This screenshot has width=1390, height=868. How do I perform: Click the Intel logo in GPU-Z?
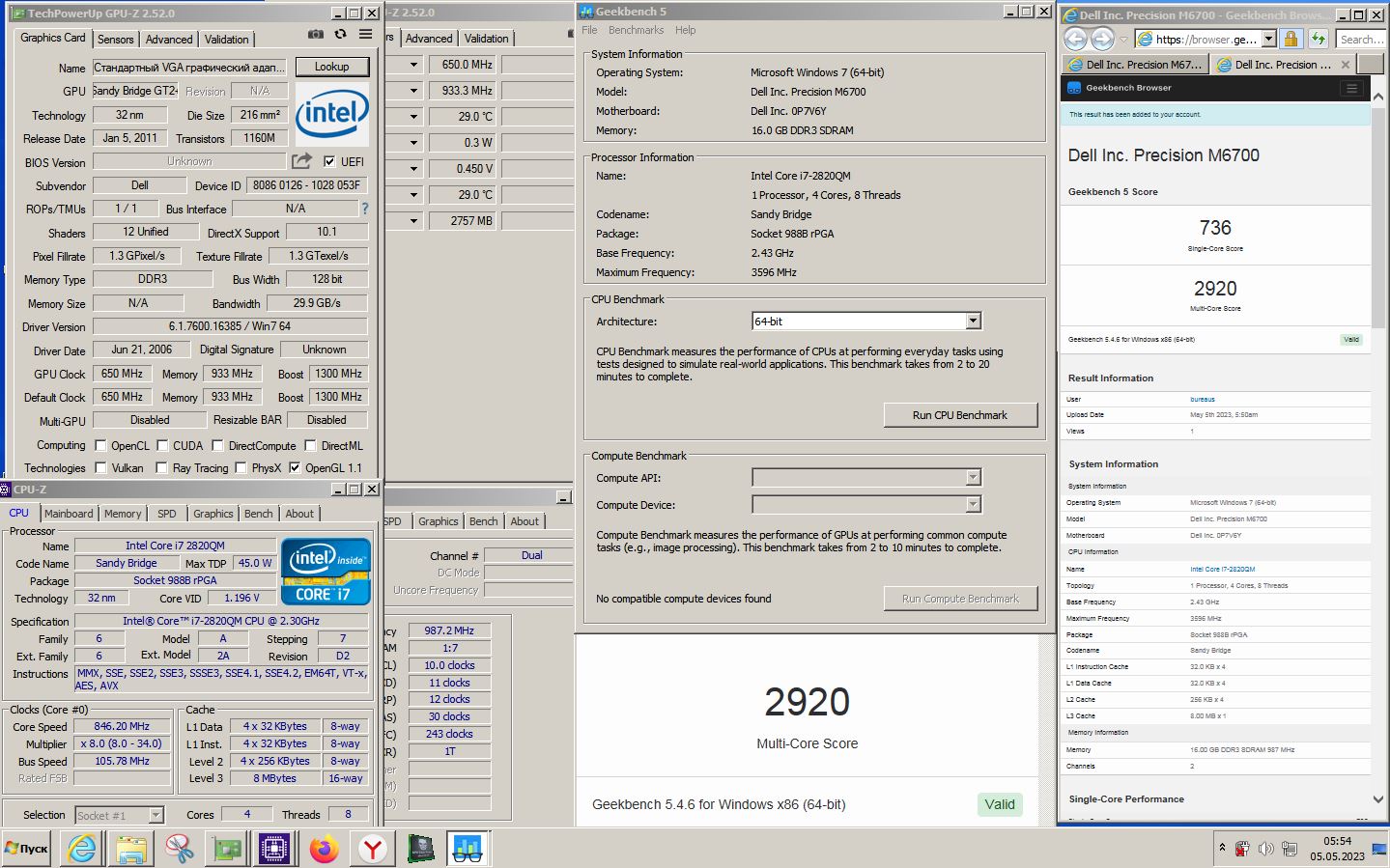[x=331, y=114]
